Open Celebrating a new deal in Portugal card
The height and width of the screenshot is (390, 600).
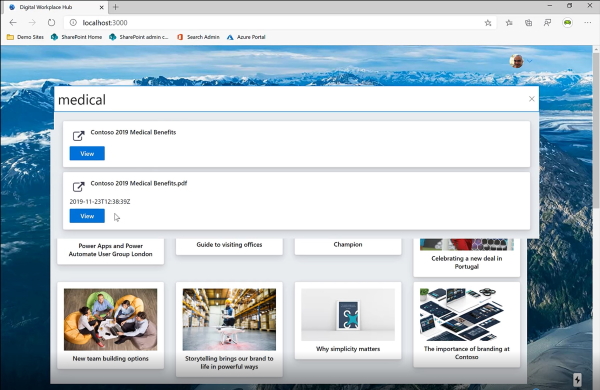[x=466, y=257]
